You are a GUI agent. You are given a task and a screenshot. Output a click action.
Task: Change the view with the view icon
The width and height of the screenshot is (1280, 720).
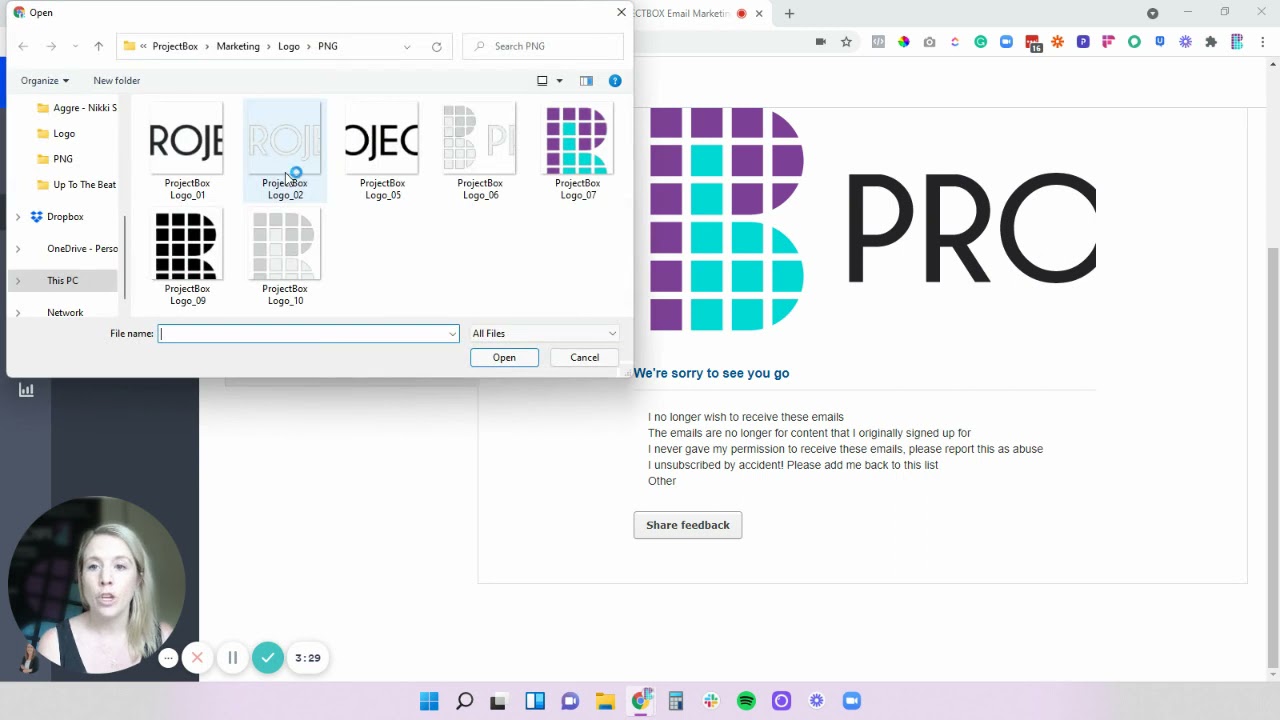point(543,81)
